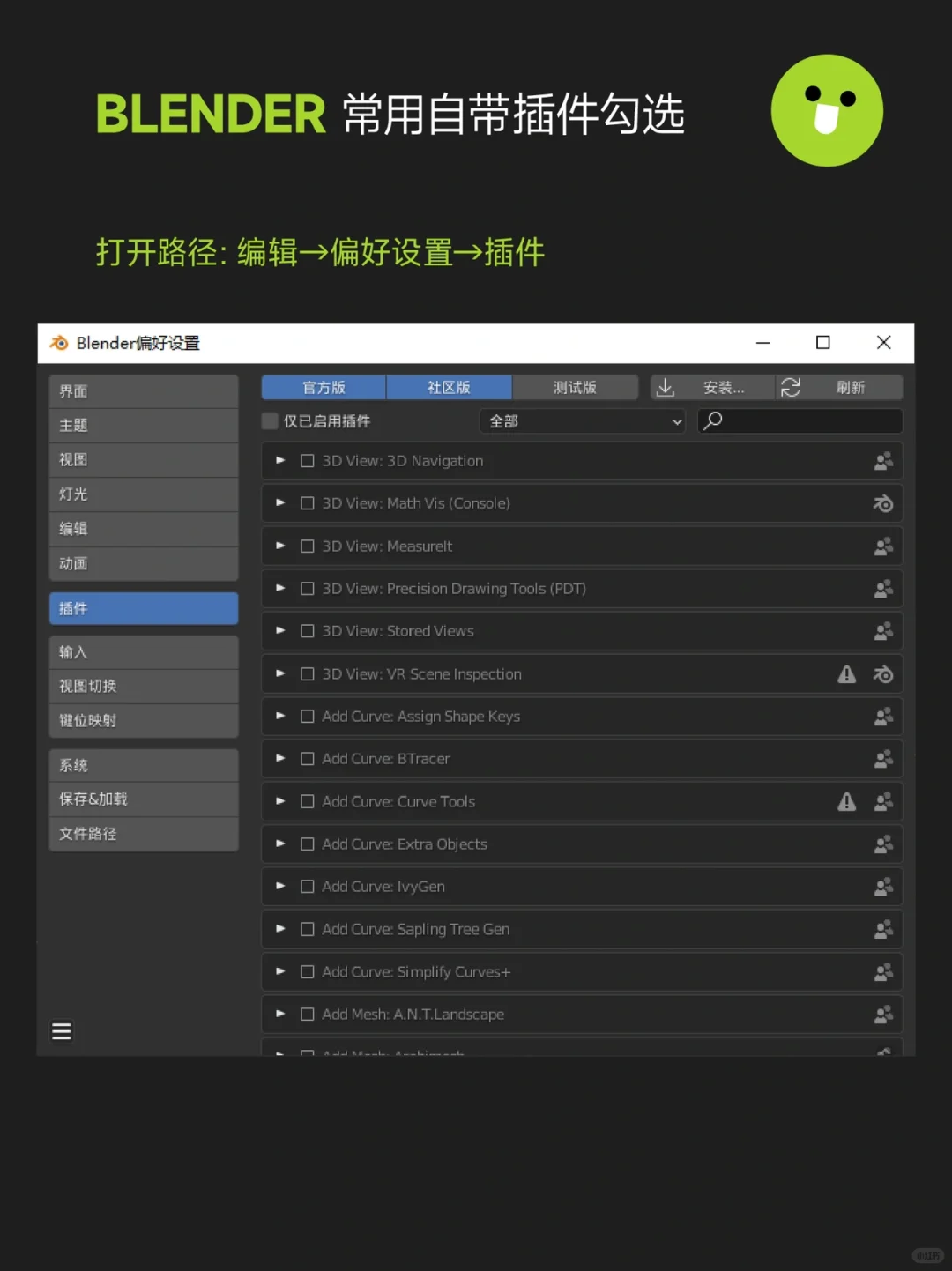Expand Add Curve: Simplify Curves+ details
The height and width of the screenshot is (1271, 952).
pyautogui.click(x=280, y=971)
